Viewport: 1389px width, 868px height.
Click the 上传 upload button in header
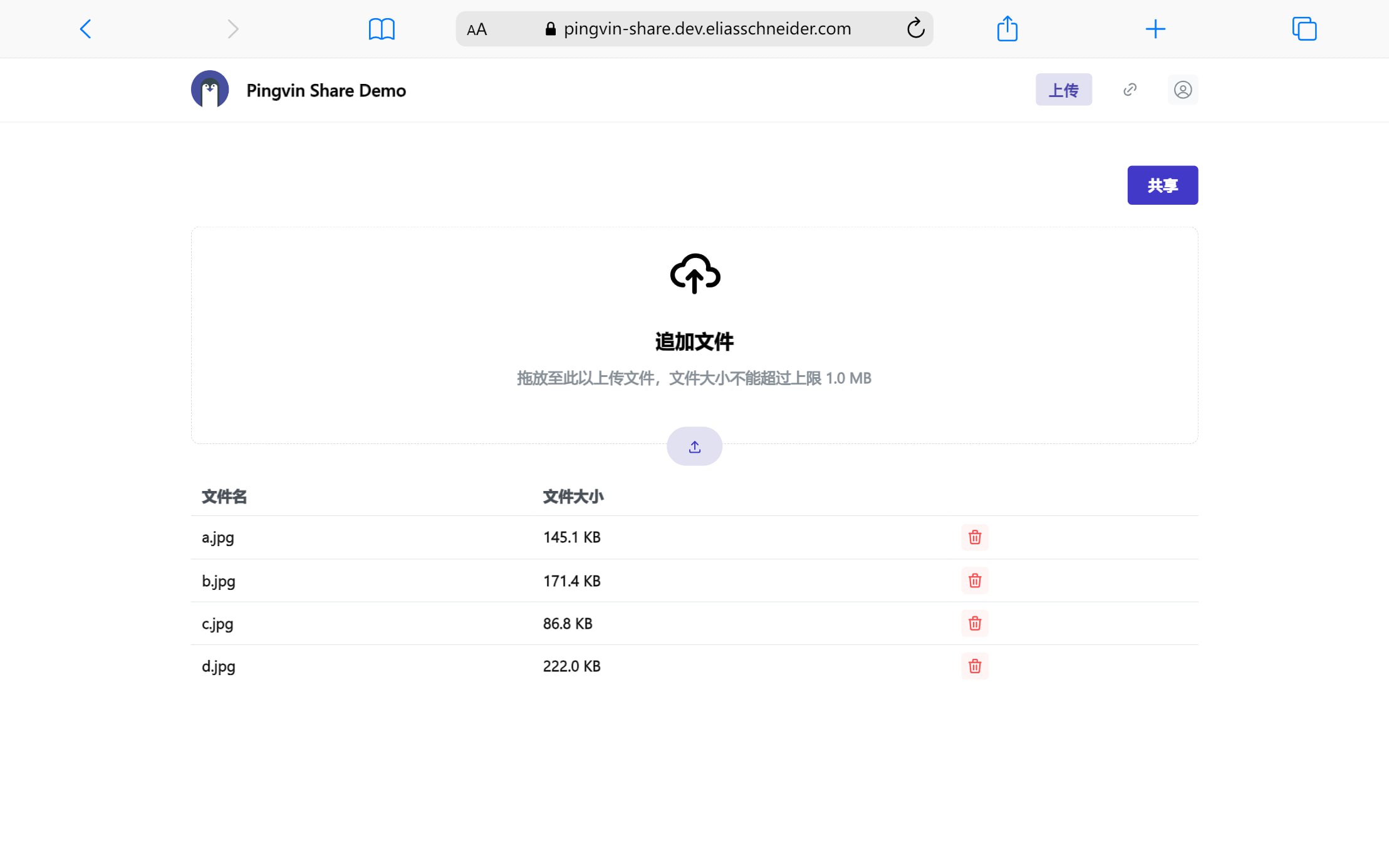1063,90
